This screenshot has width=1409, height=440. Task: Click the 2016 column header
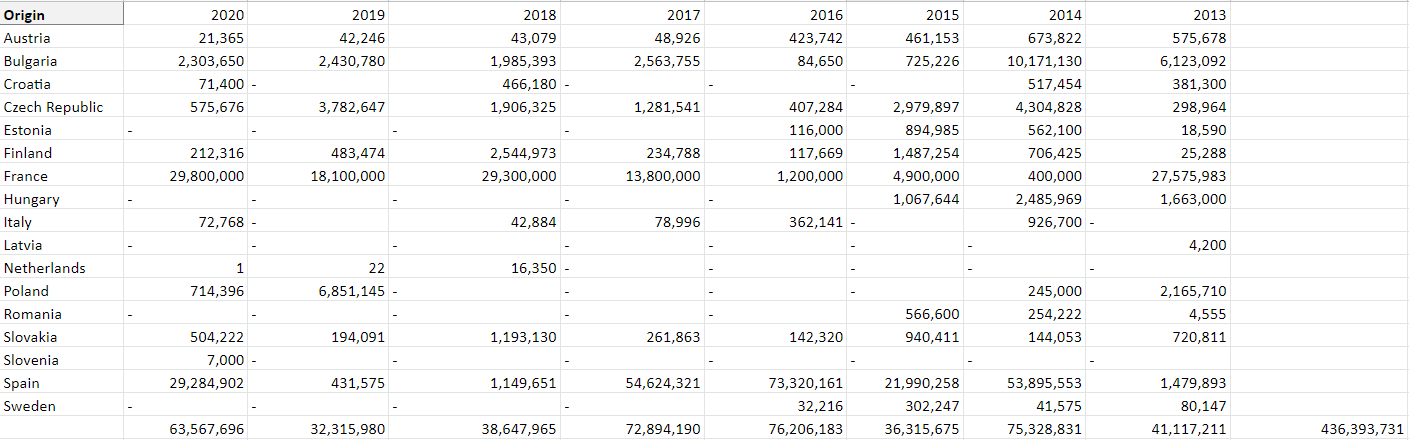click(777, 15)
